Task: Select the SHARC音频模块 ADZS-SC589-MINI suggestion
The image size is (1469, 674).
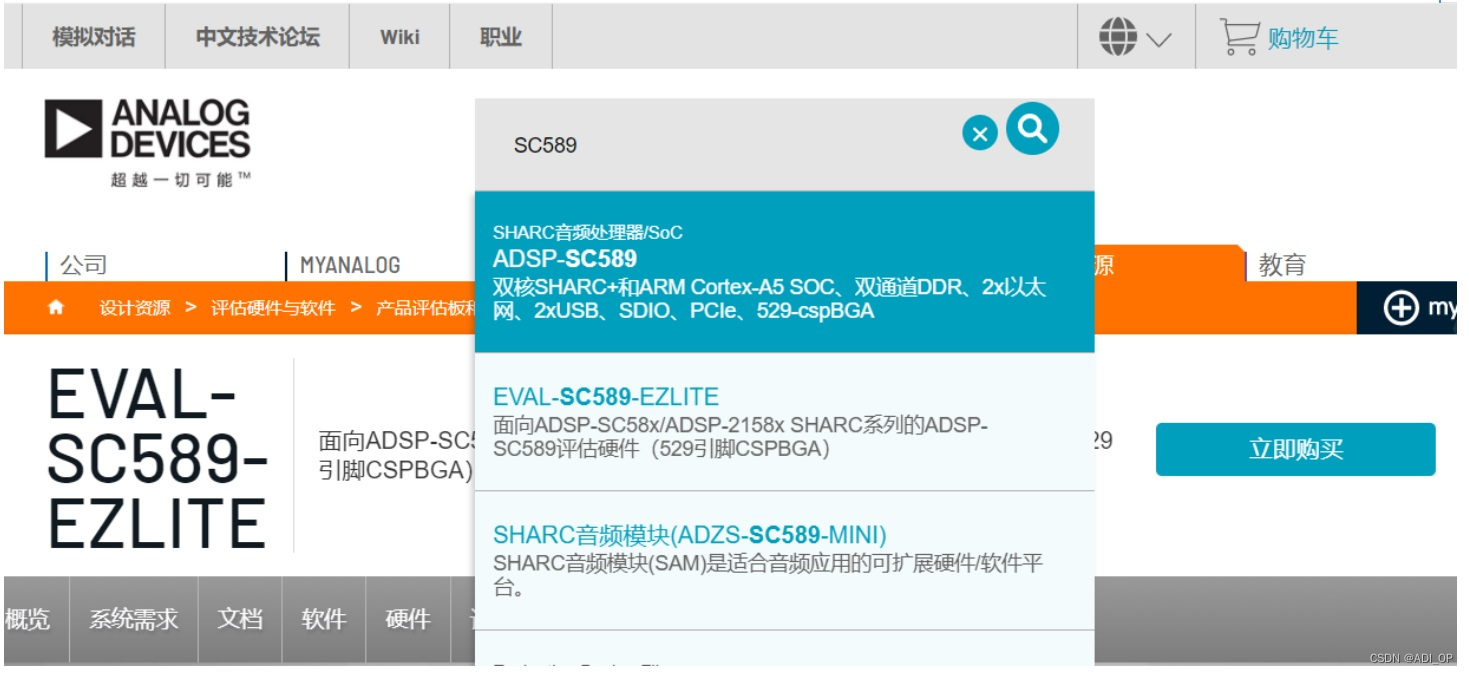Action: point(784,561)
